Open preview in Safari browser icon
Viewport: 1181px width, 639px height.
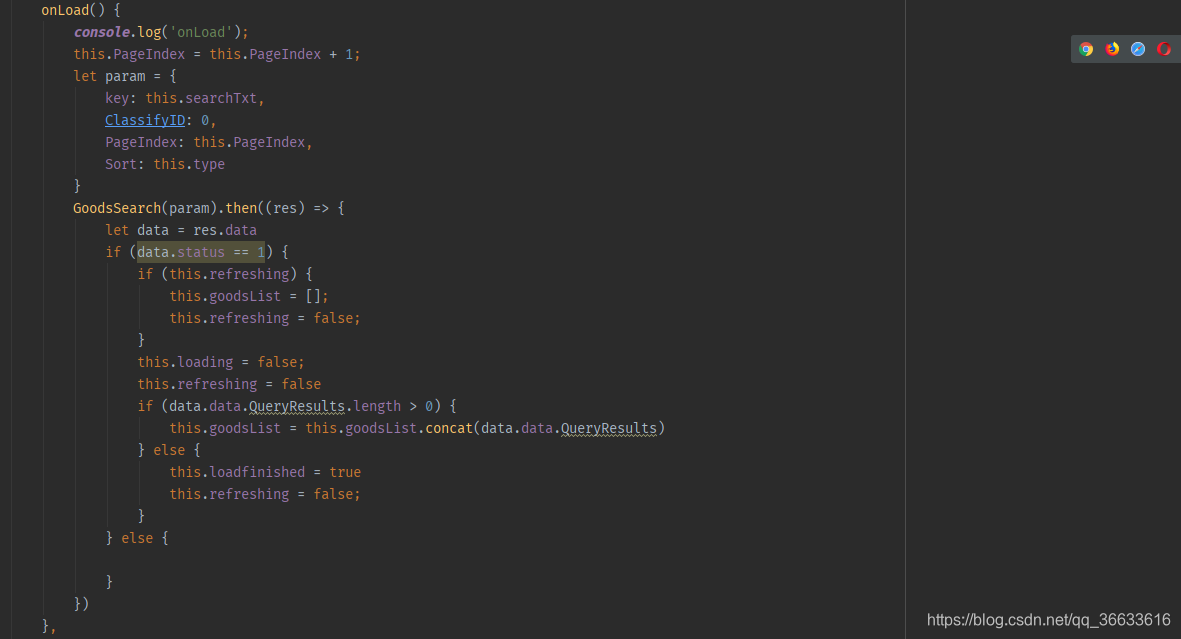(x=1138, y=49)
